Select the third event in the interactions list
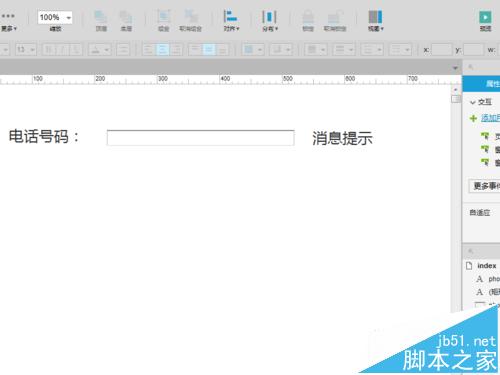 tap(490, 162)
